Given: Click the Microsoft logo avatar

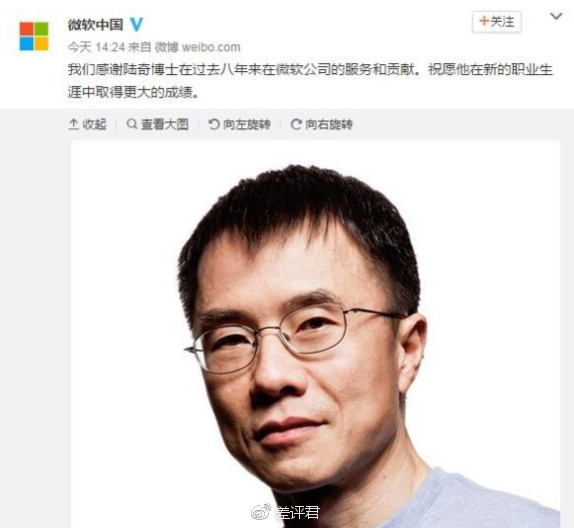Looking at the screenshot, I should pyautogui.click(x=34, y=36).
